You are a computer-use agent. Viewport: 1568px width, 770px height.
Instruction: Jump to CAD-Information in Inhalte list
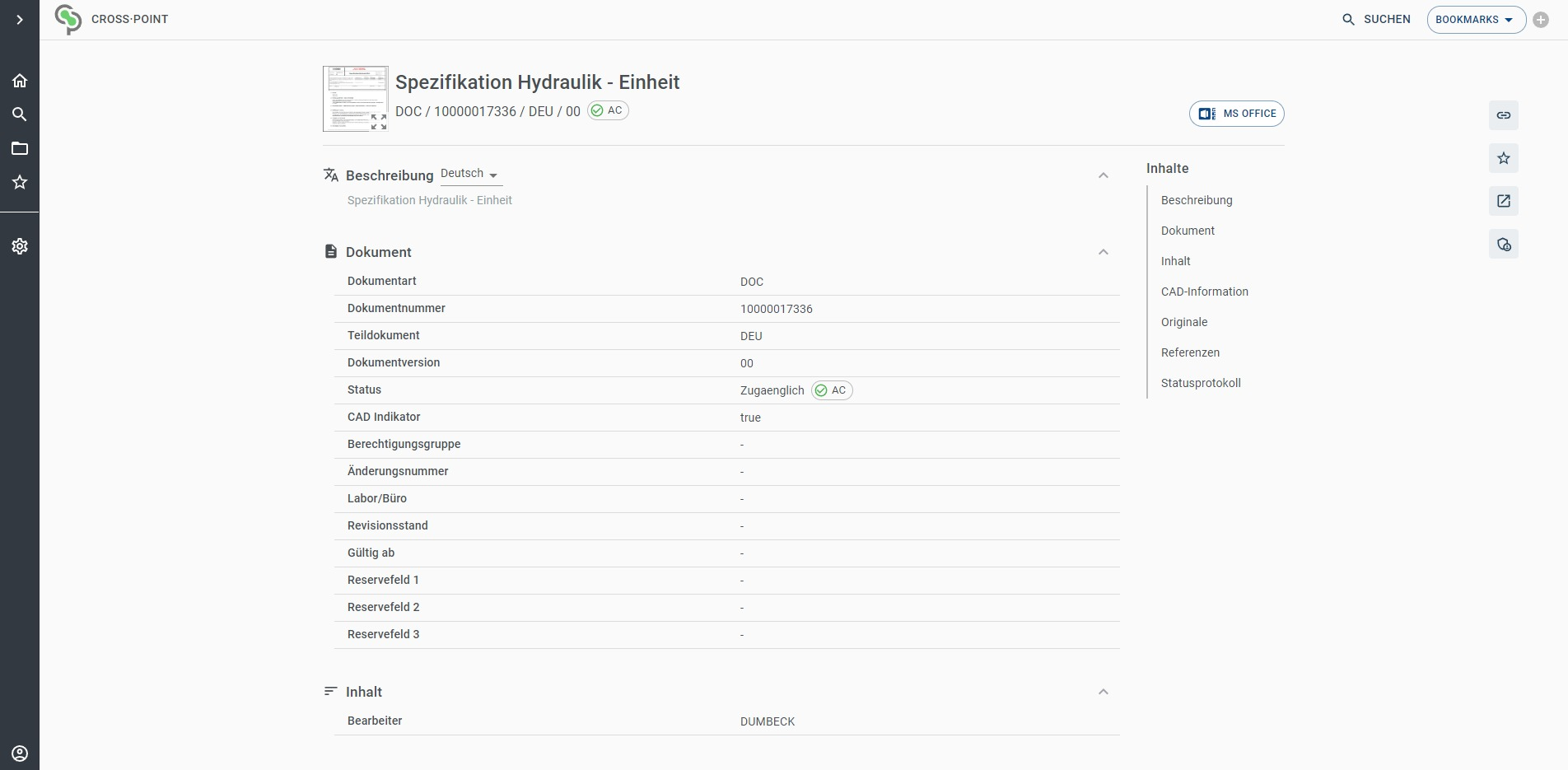[1205, 292]
